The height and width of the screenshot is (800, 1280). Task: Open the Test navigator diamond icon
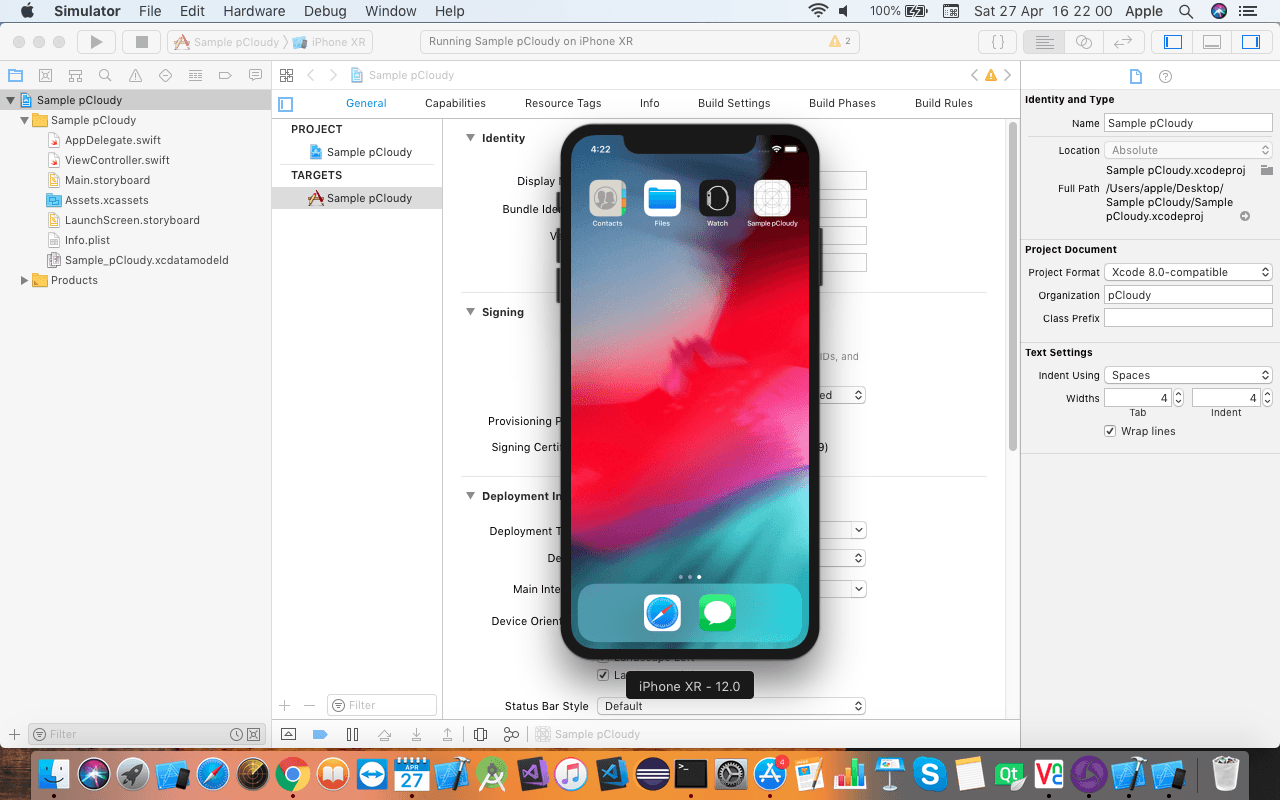(165, 75)
